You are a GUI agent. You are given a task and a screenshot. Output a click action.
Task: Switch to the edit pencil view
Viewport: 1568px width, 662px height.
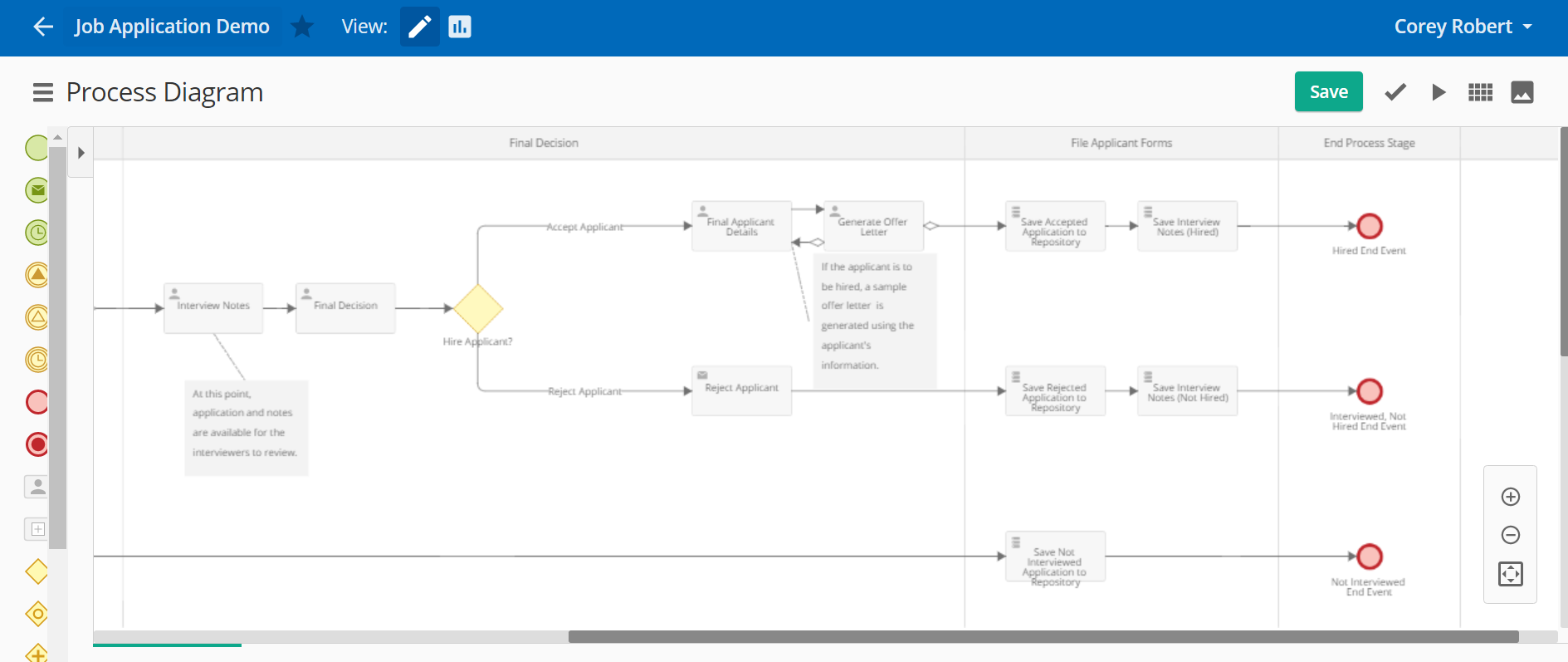pyautogui.click(x=419, y=27)
